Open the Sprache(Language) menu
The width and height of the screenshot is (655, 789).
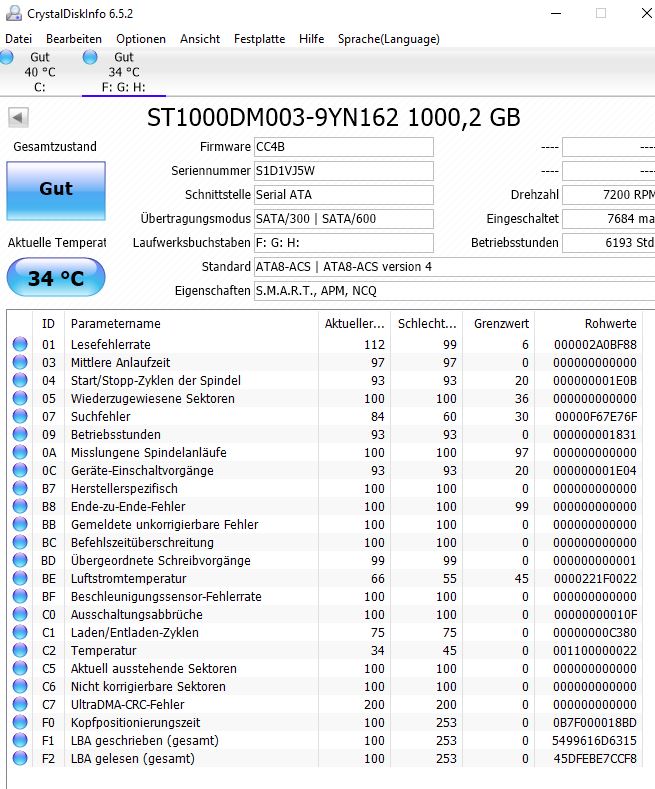389,39
